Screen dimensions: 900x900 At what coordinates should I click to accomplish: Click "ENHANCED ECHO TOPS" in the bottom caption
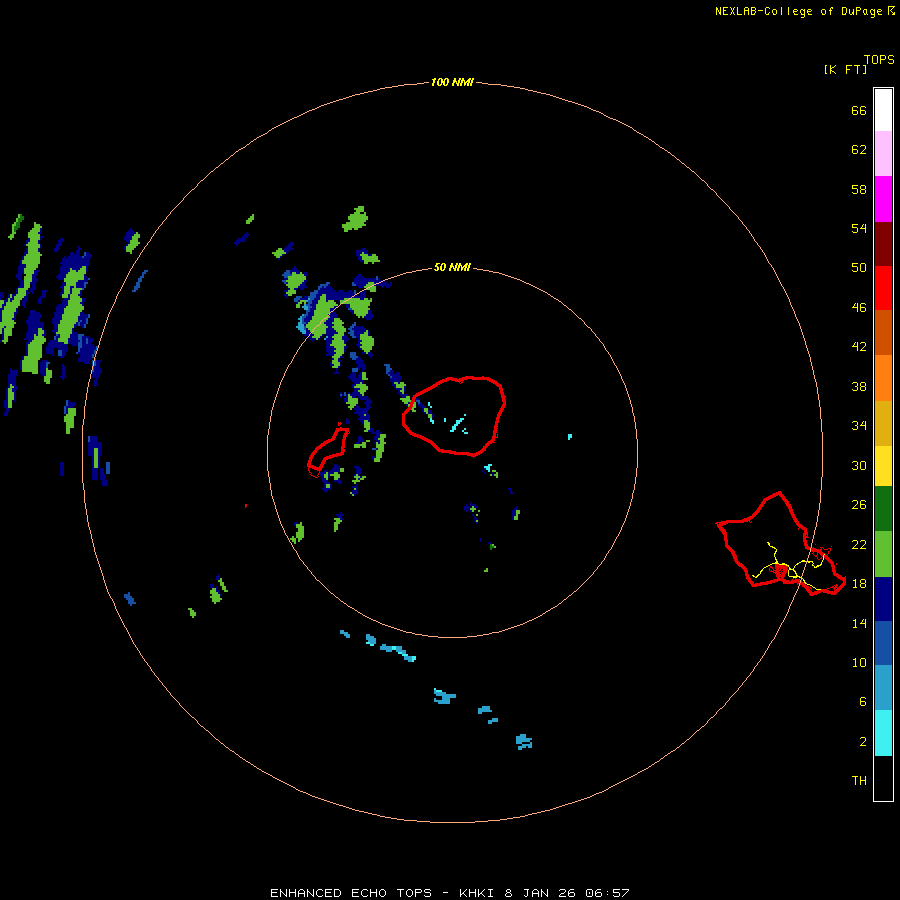351,893
